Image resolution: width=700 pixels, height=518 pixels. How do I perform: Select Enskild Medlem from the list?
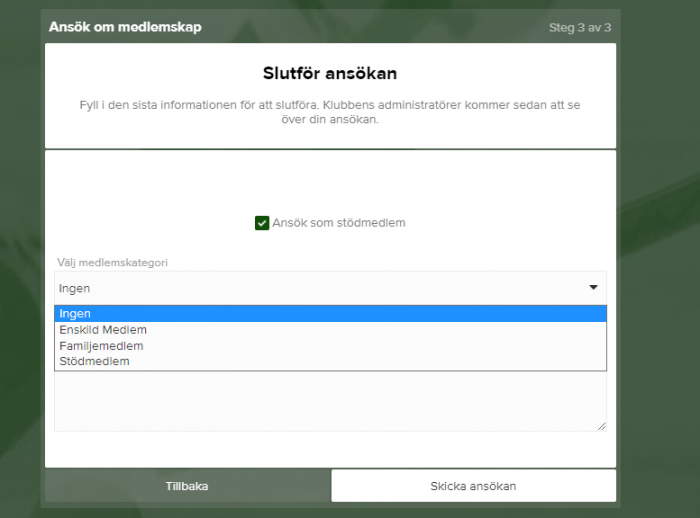pos(103,330)
